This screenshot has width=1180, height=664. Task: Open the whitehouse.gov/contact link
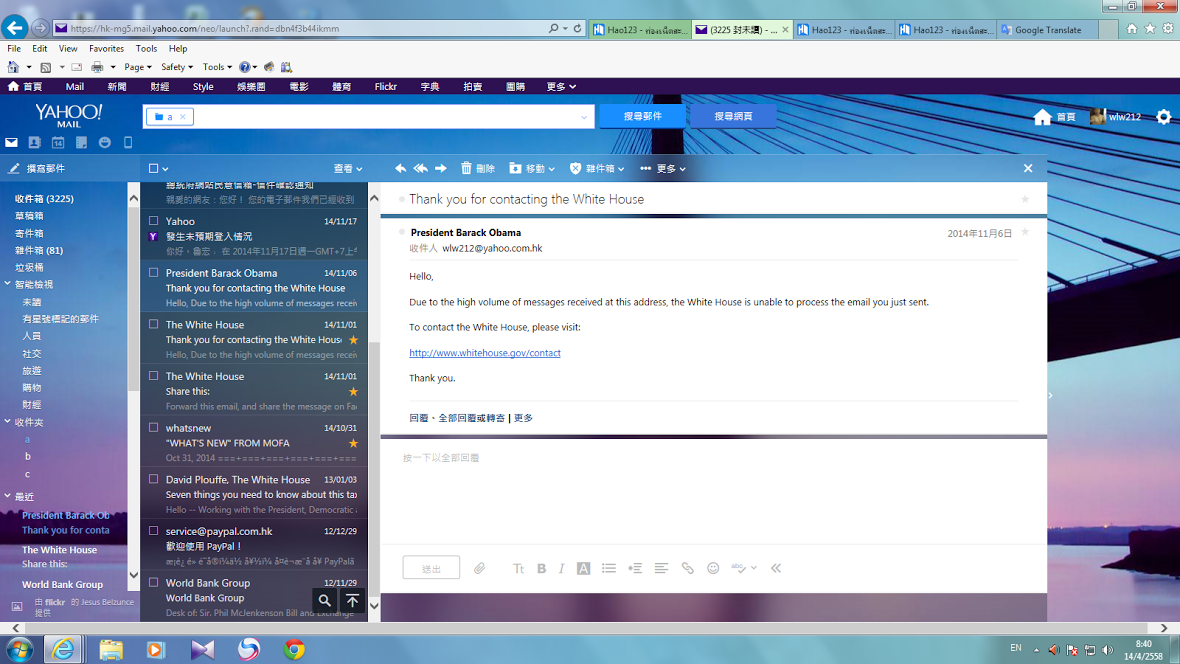pyautogui.click(x=485, y=352)
